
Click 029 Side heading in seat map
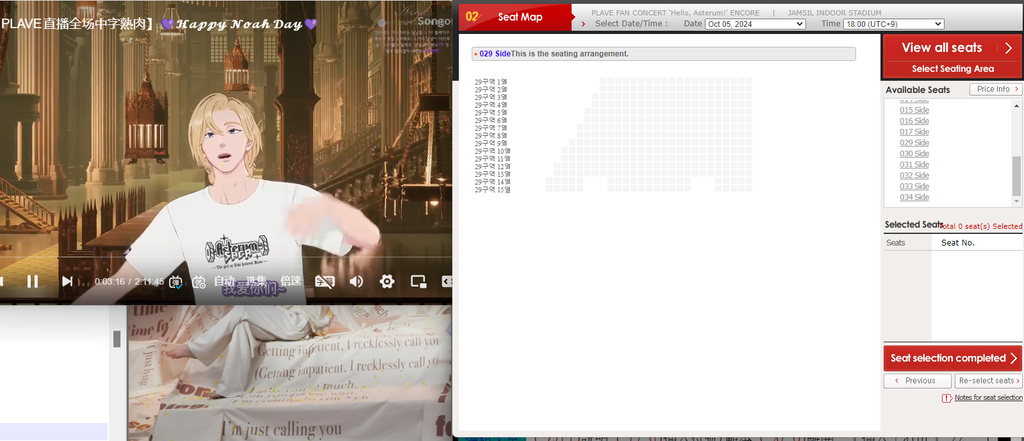[x=495, y=54]
